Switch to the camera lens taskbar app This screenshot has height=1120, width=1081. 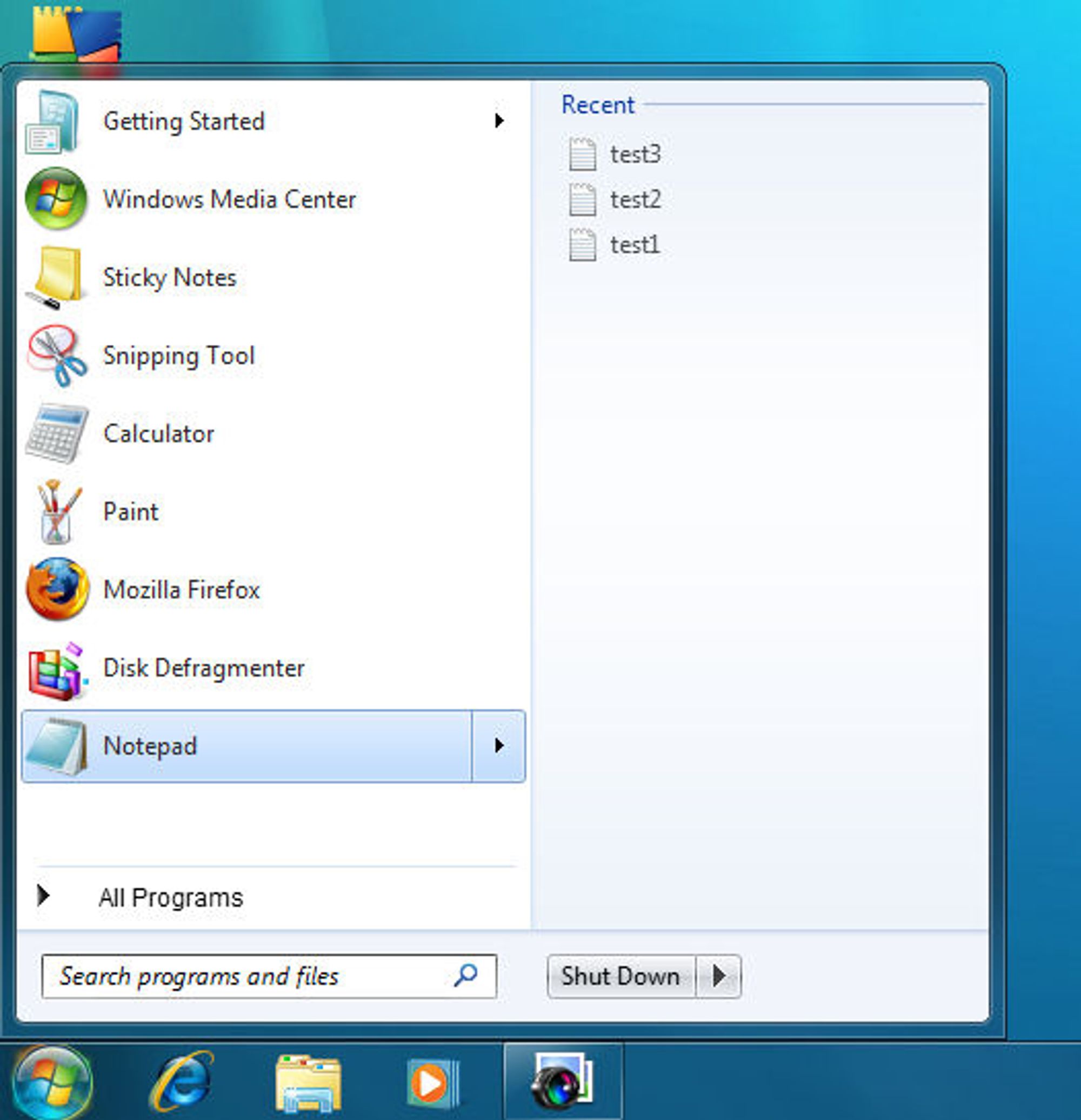[563, 1081]
